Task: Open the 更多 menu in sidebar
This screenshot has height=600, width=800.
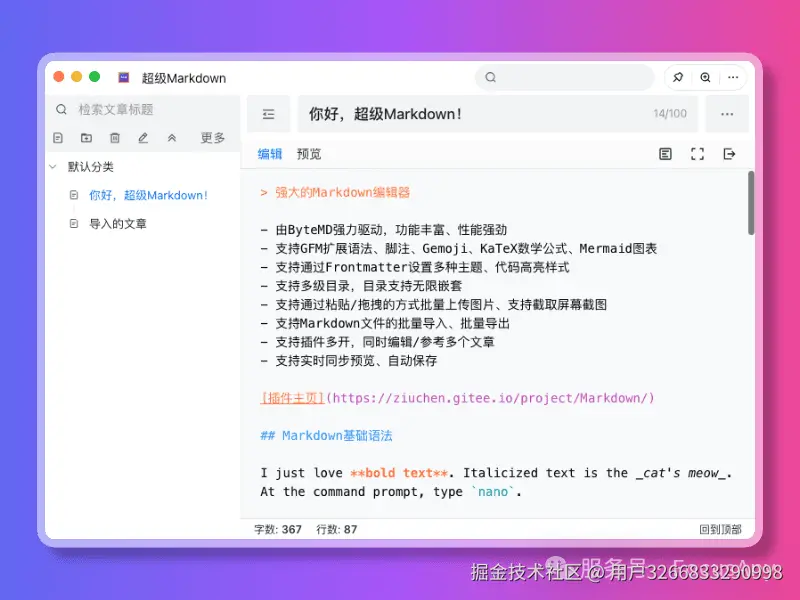Action: (x=213, y=138)
